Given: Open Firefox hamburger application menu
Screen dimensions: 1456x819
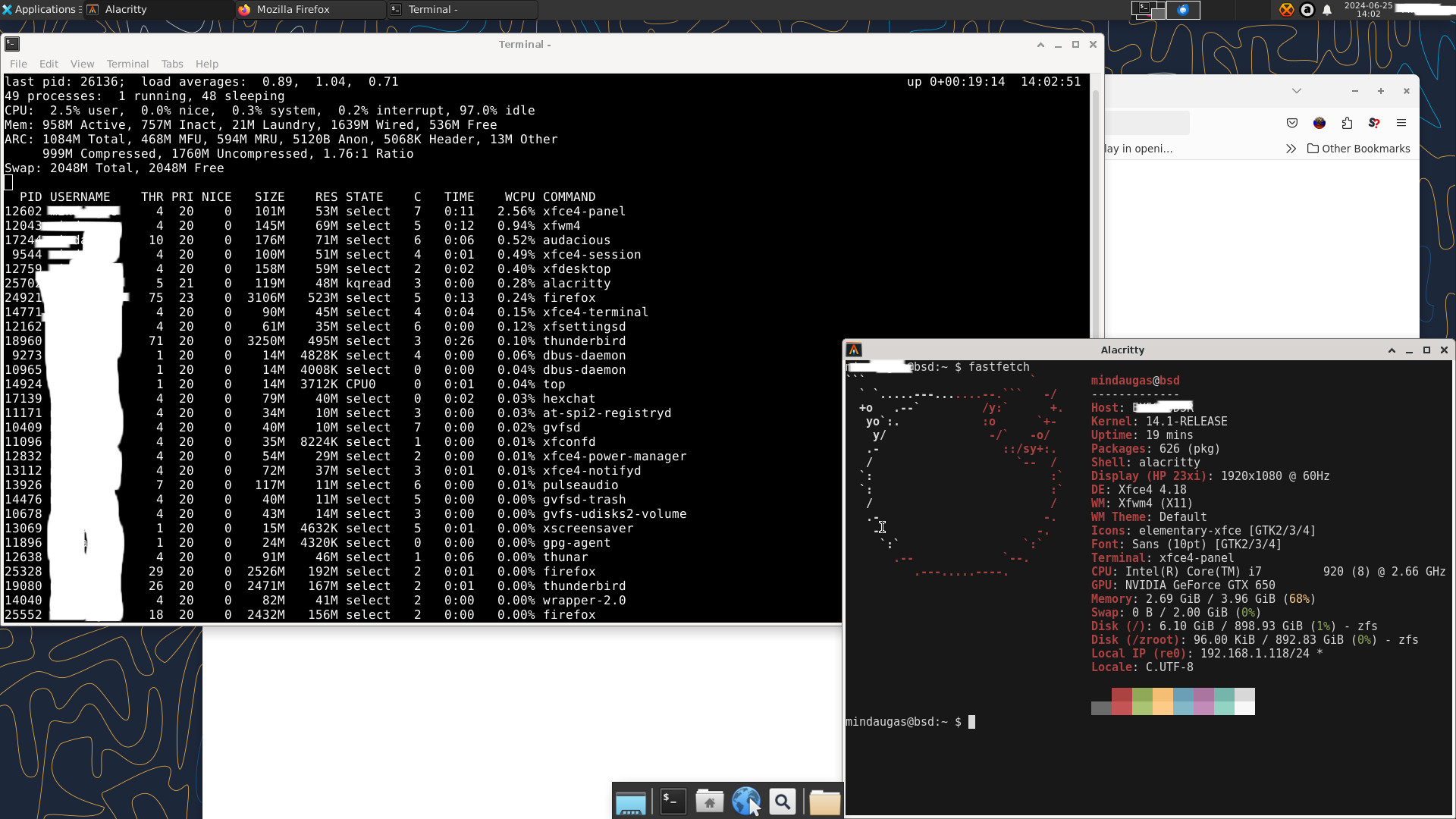Looking at the screenshot, I should pyautogui.click(x=1401, y=123).
